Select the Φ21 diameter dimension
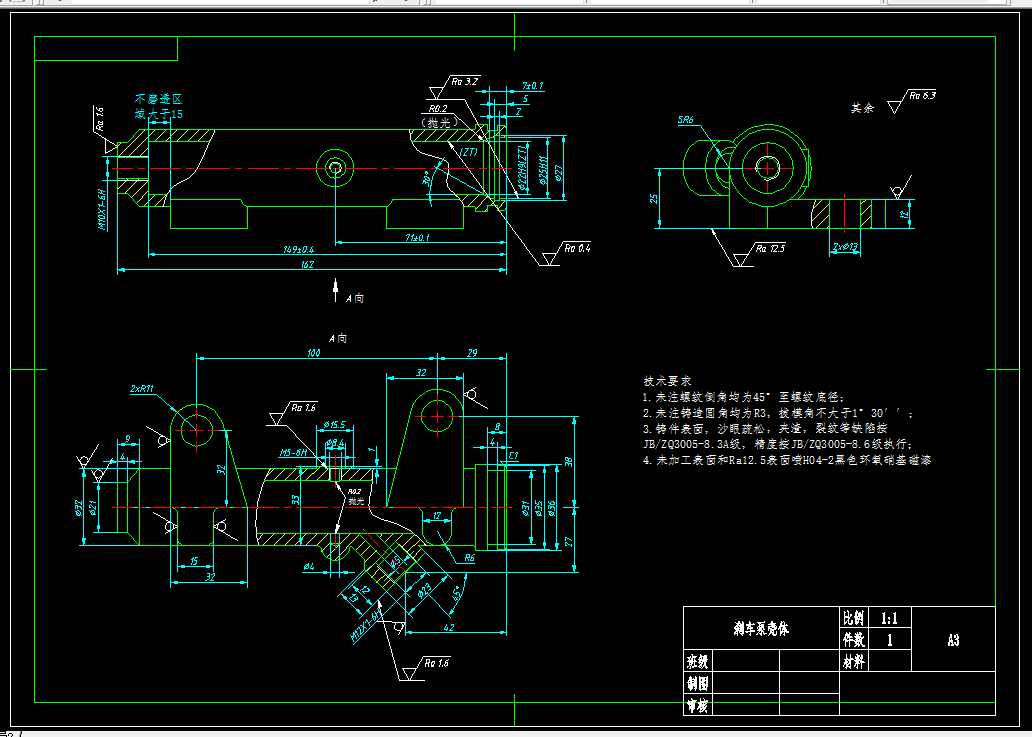Screen dimensions: 1032x737 [93, 507]
